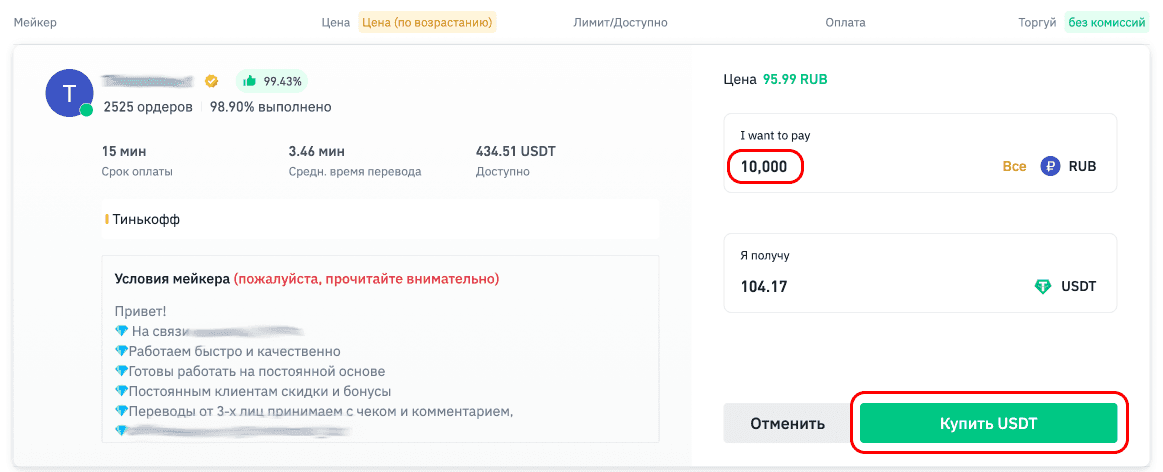This screenshot has height=472, width=1163.
Task: Click the Торгуй label
Action: [1037, 22]
